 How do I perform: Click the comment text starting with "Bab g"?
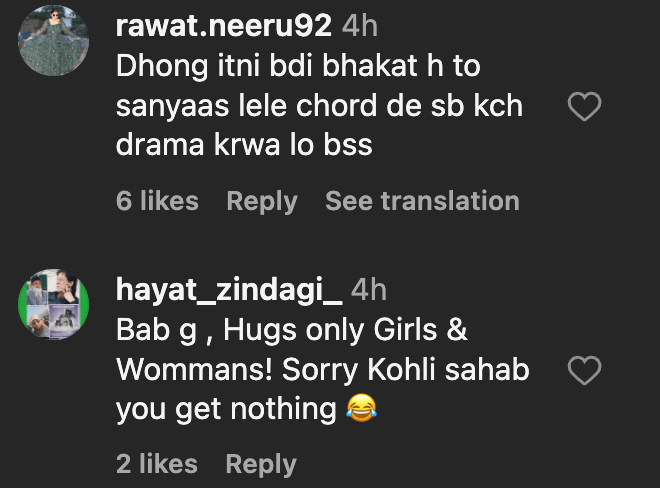pos(291,330)
